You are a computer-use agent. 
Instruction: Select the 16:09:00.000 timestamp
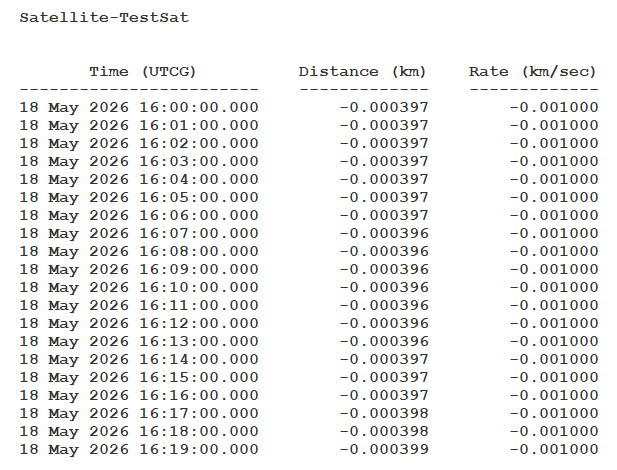coord(139,270)
